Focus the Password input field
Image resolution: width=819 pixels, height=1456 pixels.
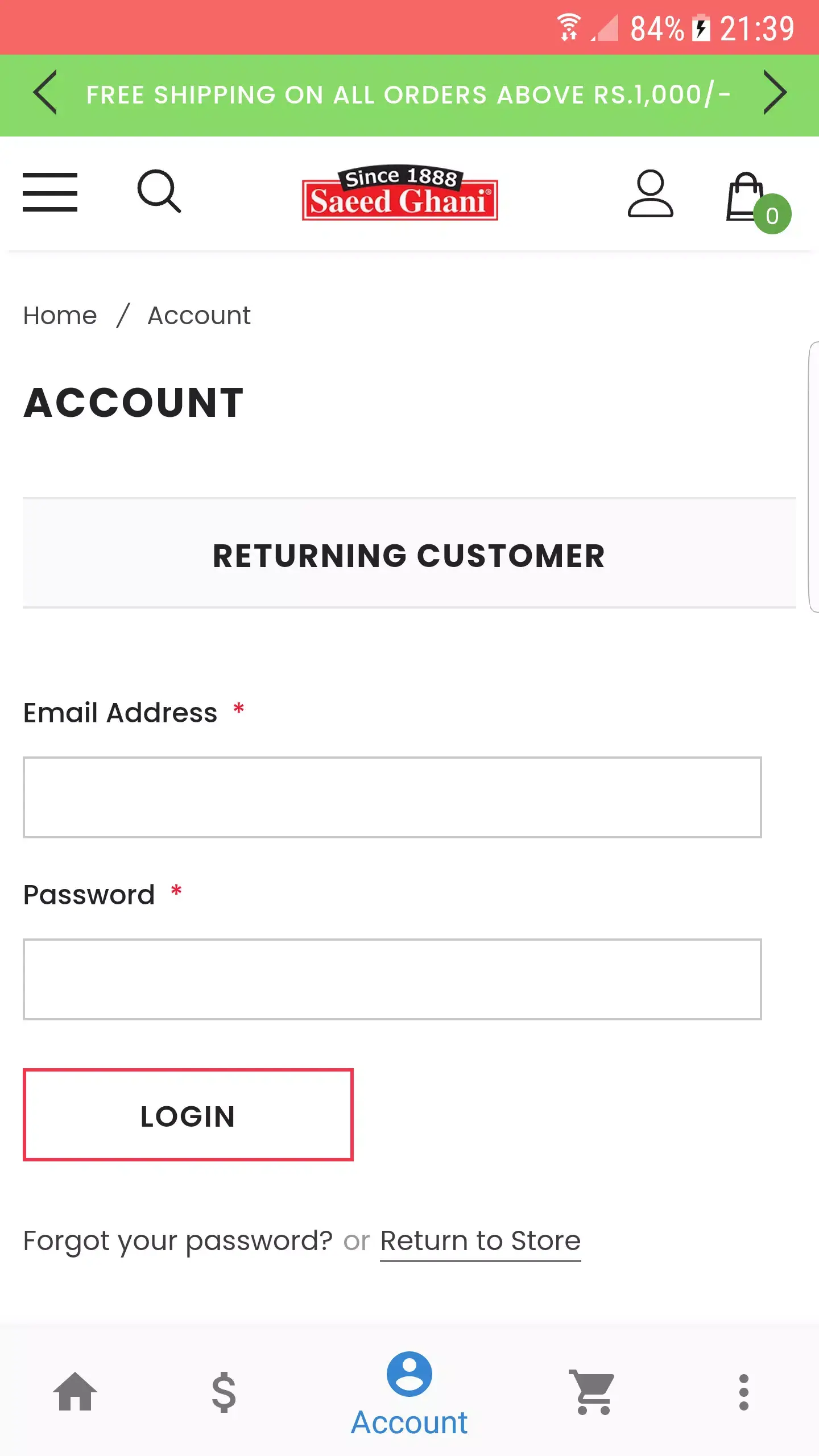(x=392, y=979)
